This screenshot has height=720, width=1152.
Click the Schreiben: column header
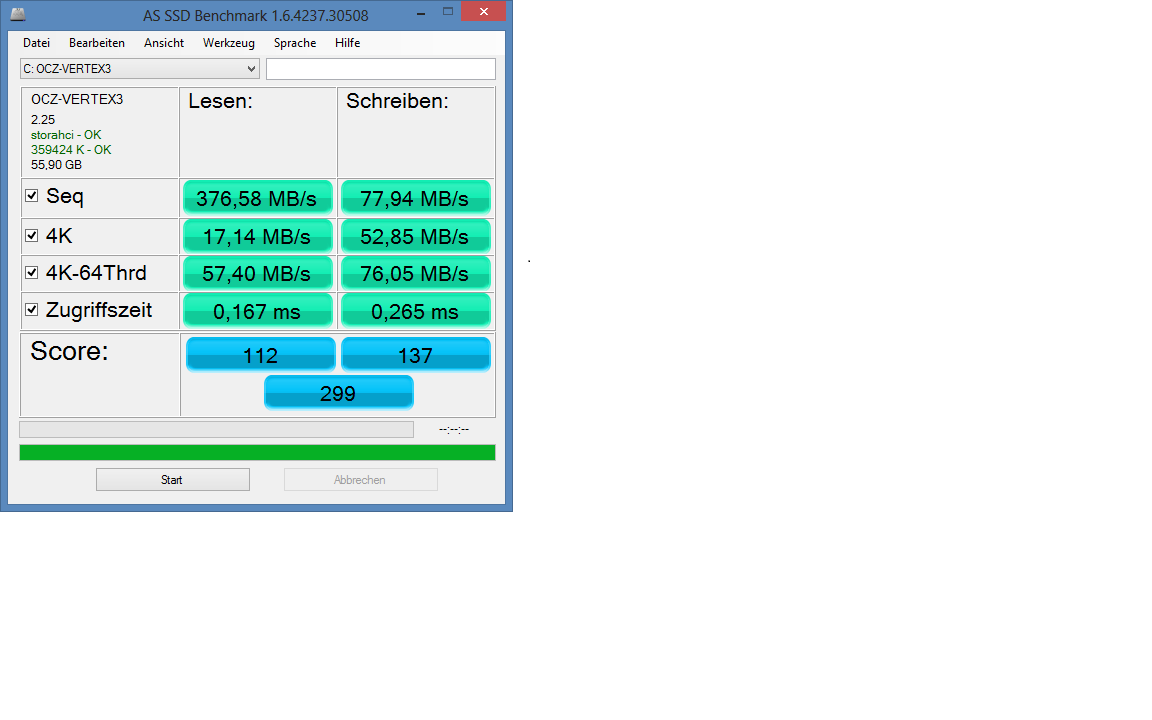397,101
